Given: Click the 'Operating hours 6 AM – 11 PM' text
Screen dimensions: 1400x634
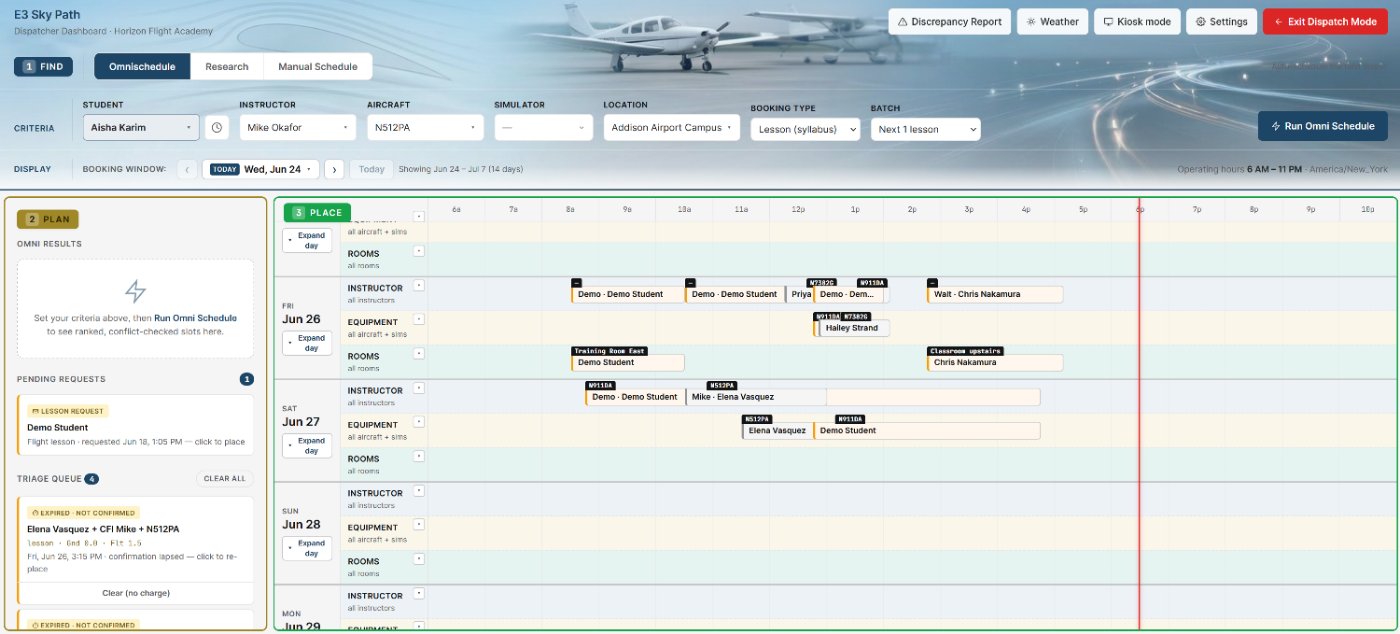Looking at the screenshot, I should pyautogui.click(x=1238, y=170).
